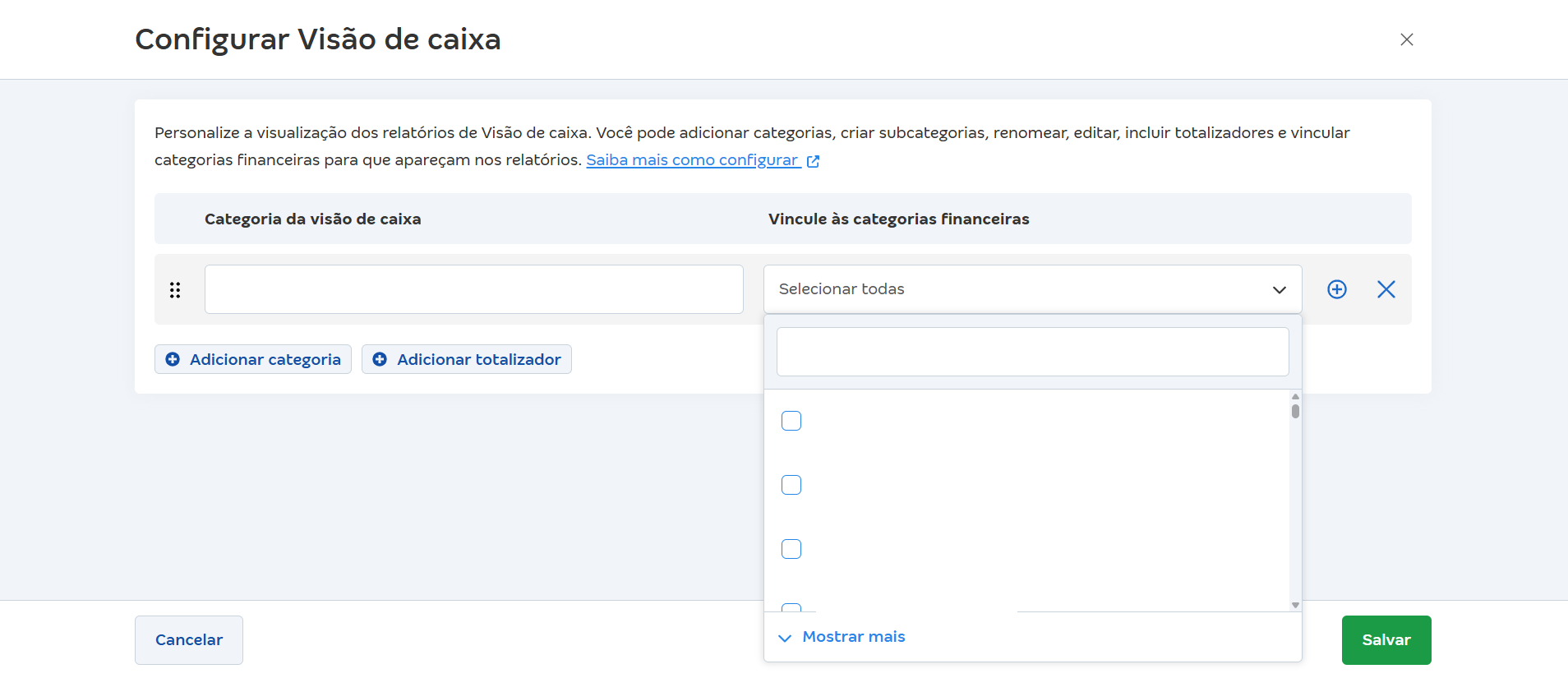Tick the second checkbox in the dropdown list
The width and height of the screenshot is (1568, 678).
point(791,485)
